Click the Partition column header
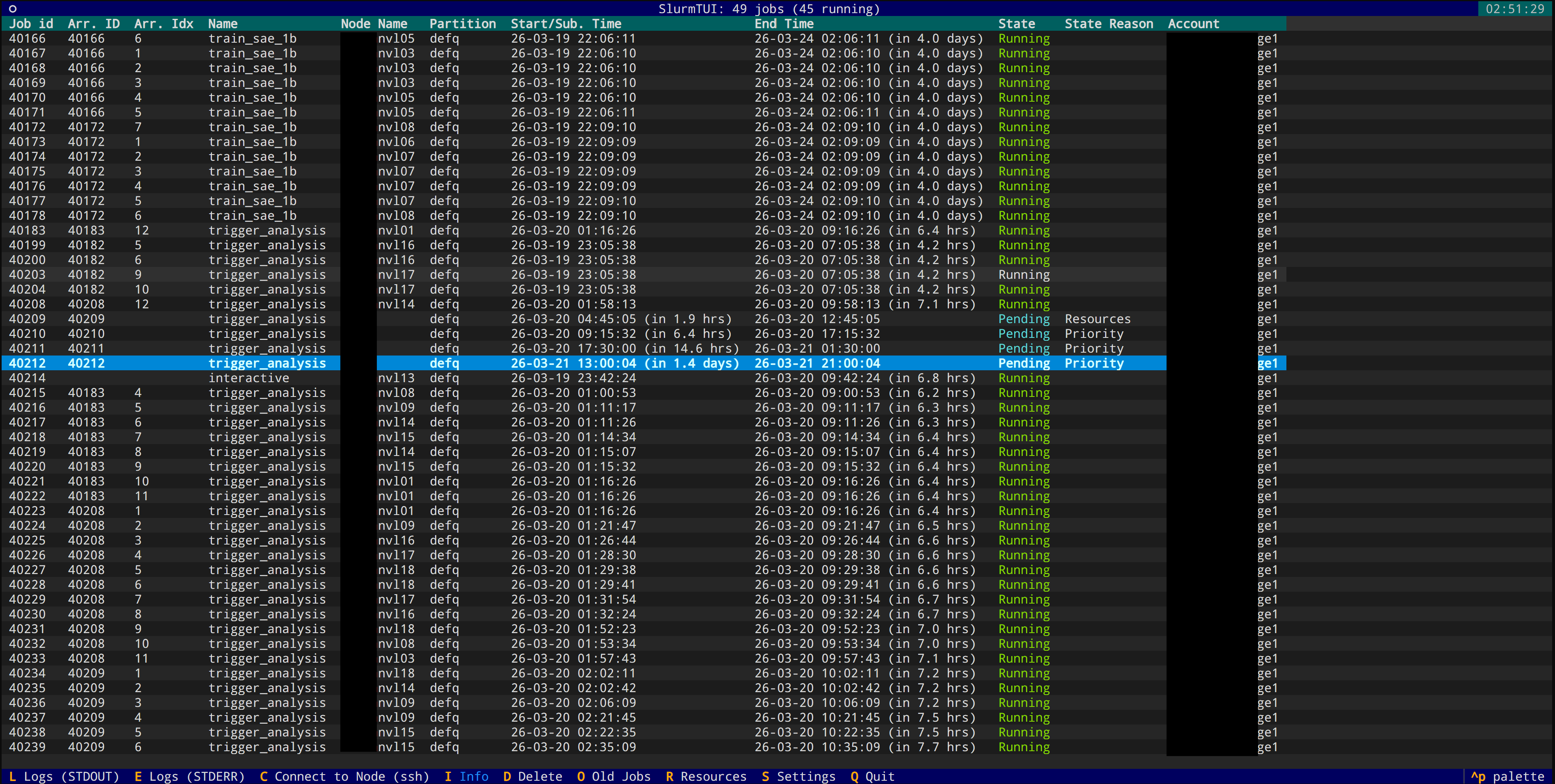The width and height of the screenshot is (1555, 784). 463,23
